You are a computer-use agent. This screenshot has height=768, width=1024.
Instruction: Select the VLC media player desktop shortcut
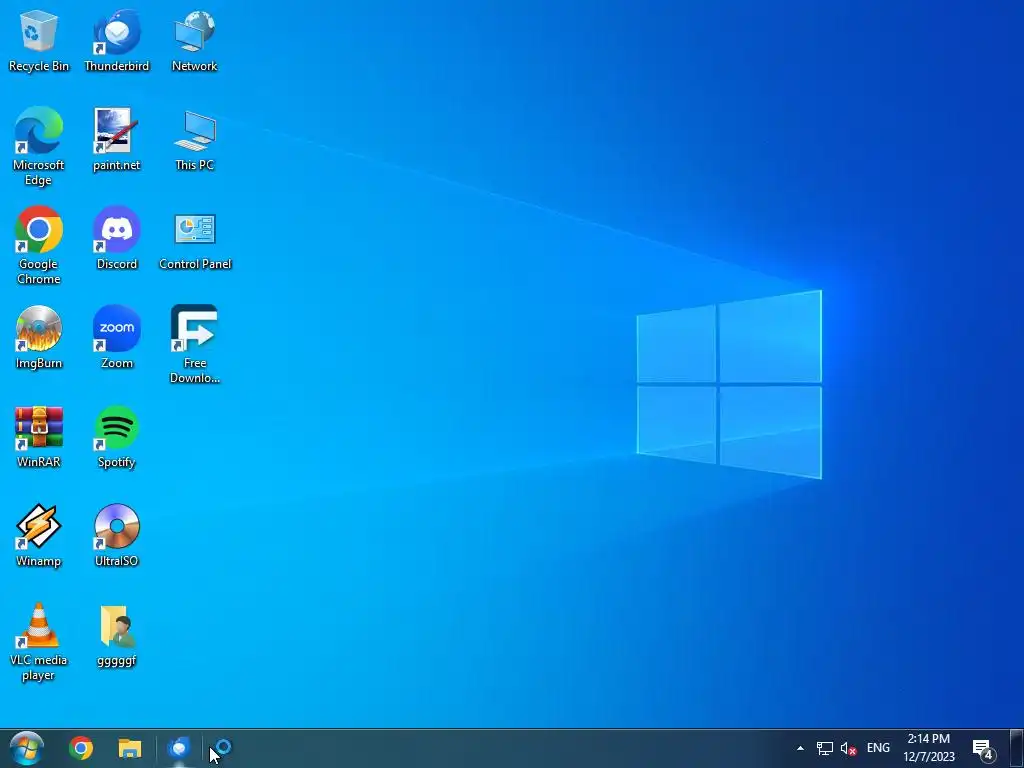point(39,642)
